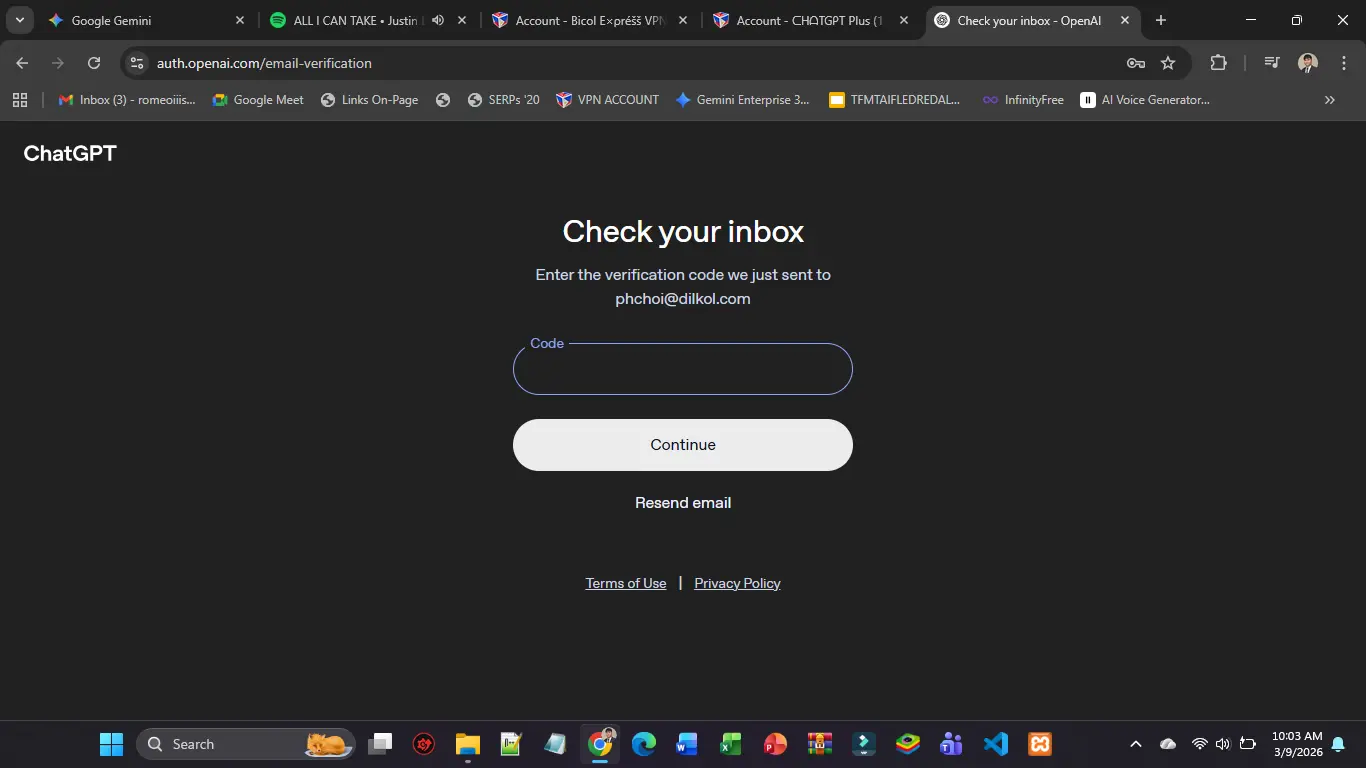The height and width of the screenshot is (768, 1366).
Task: Show hidden system tray icons
Action: point(1135,744)
